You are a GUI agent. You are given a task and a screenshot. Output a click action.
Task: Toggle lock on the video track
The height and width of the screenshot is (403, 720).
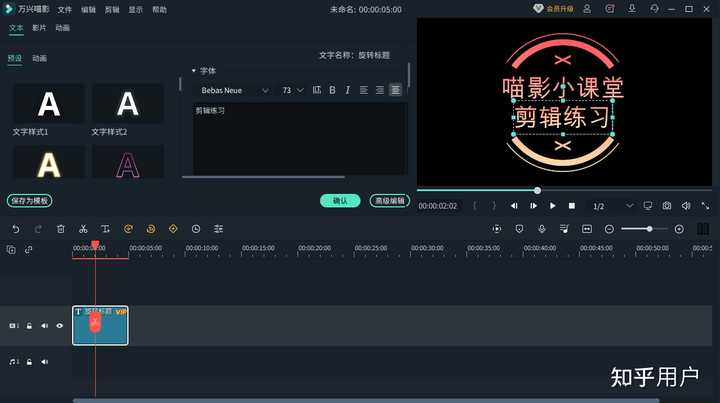tap(29, 326)
